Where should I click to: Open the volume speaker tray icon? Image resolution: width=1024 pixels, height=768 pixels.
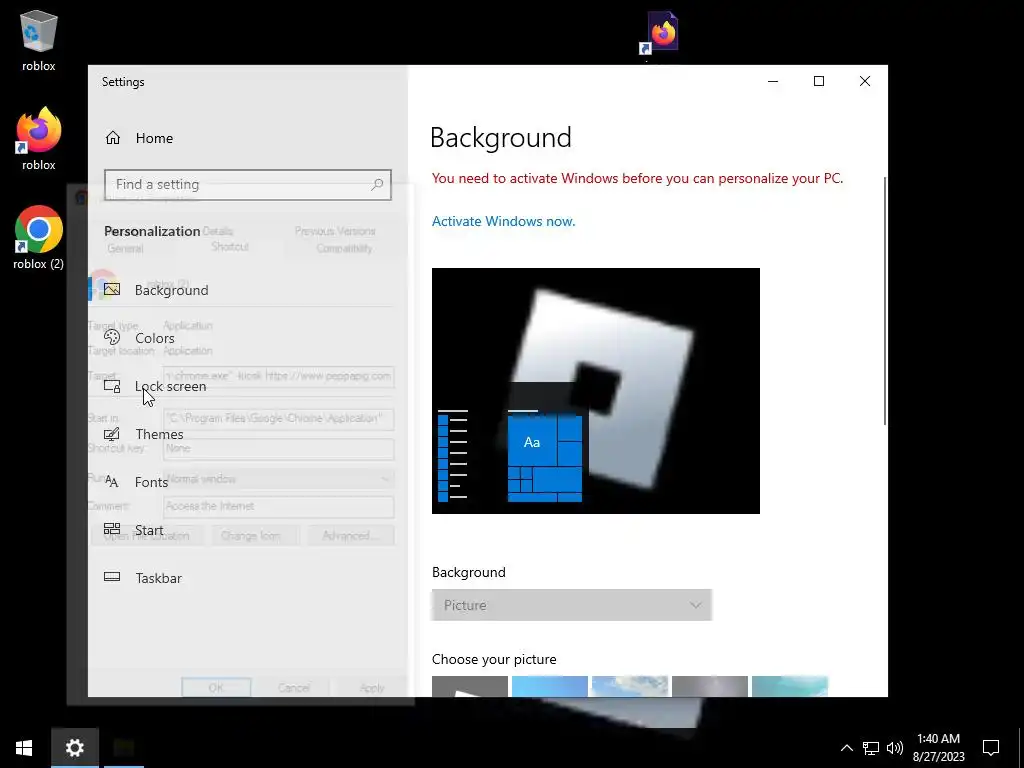click(x=895, y=748)
